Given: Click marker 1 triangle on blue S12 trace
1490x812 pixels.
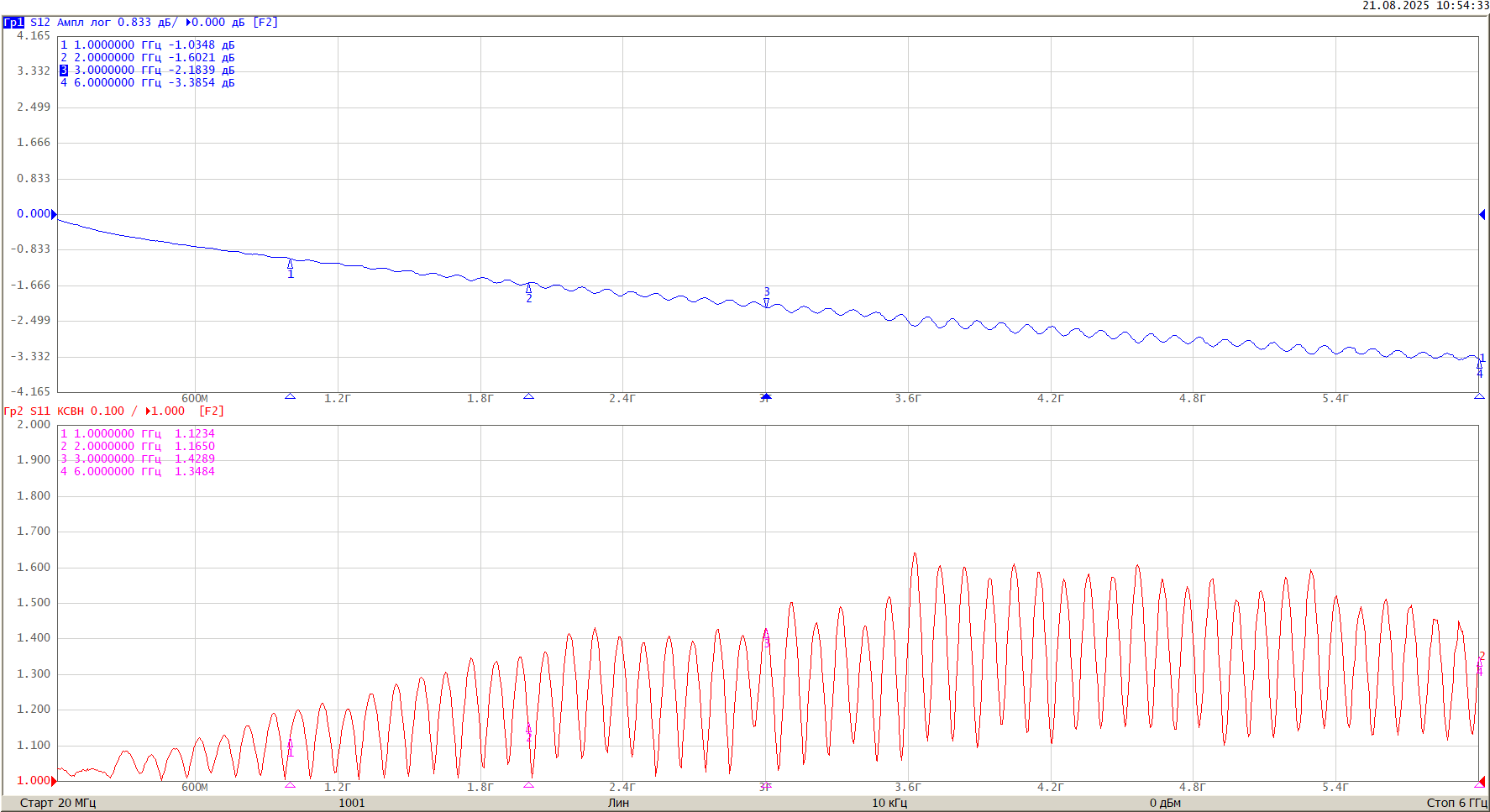Looking at the screenshot, I should click(291, 265).
